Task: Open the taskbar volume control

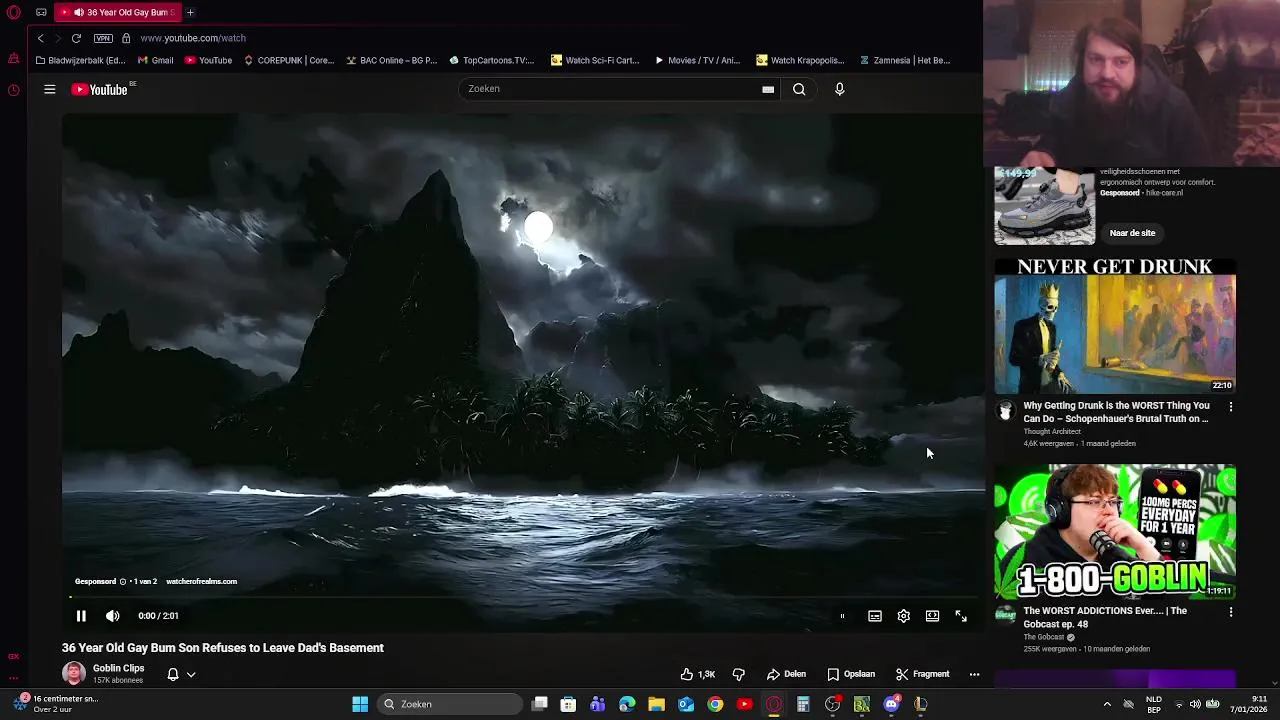Action: pyautogui.click(x=1195, y=704)
